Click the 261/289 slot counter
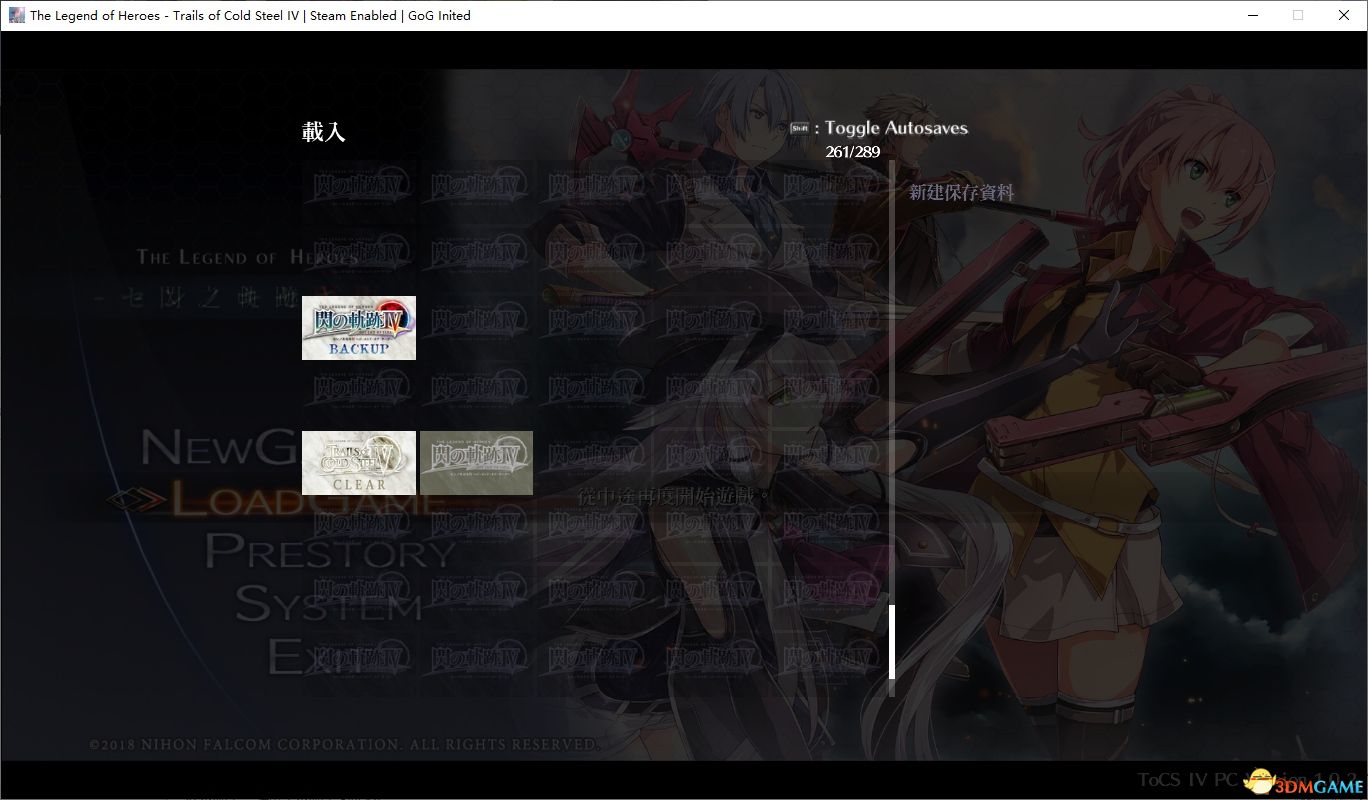 click(853, 152)
